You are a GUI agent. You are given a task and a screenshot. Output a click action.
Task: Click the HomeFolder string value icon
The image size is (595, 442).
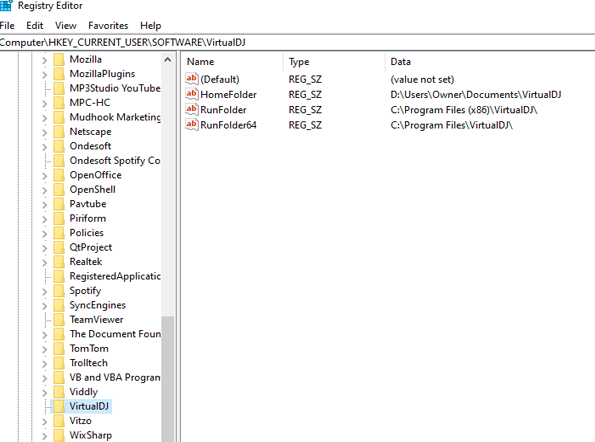point(192,94)
